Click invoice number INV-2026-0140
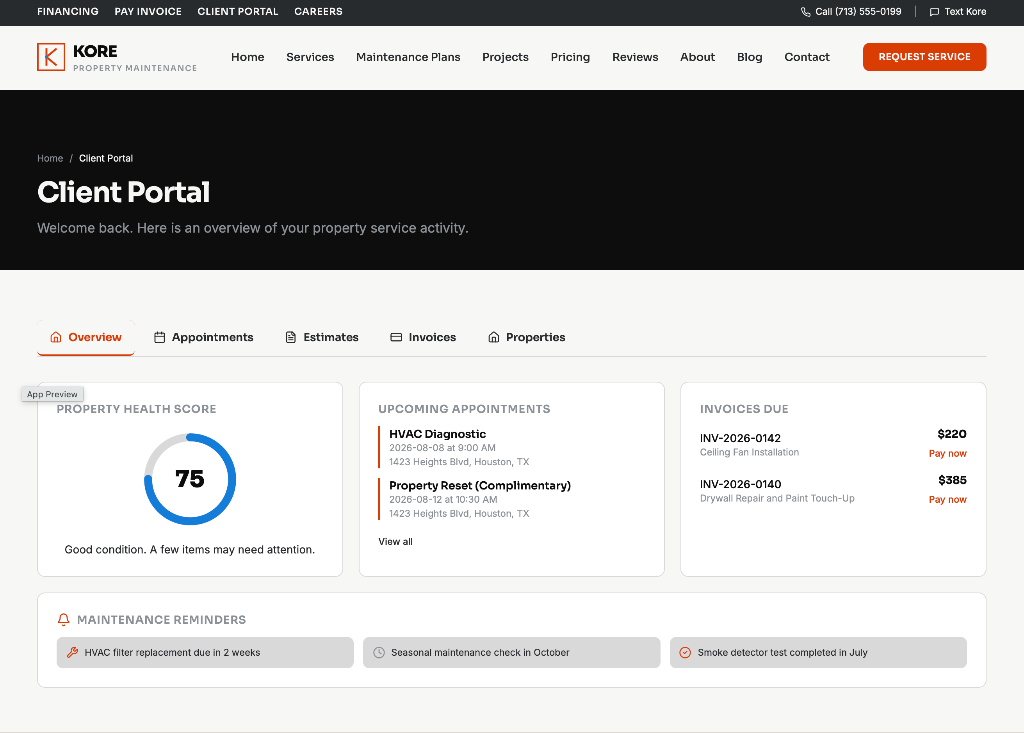Viewport: 1024px width, 733px height. click(741, 484)
